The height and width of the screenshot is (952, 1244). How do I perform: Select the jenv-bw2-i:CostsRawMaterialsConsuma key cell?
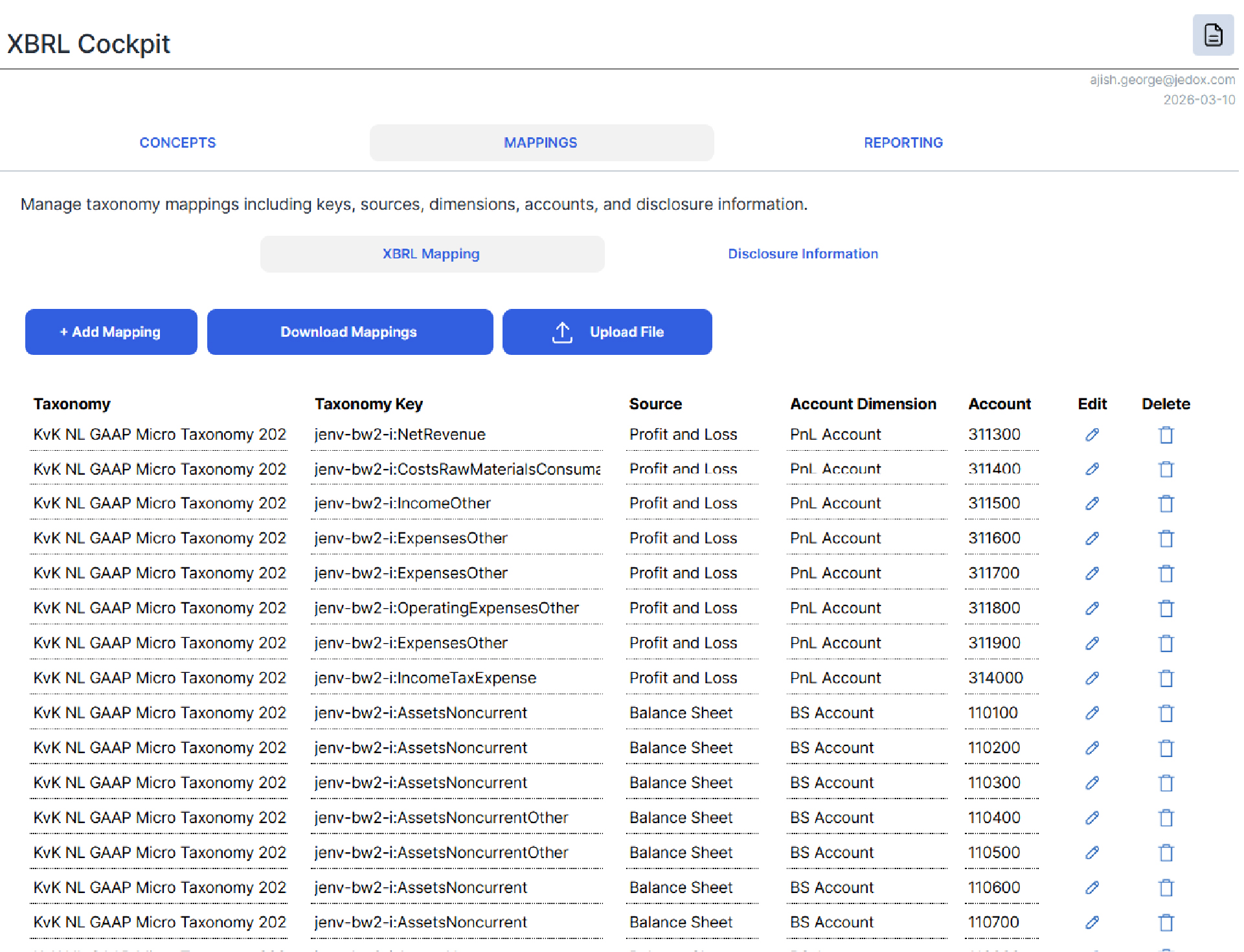(457, 469)
